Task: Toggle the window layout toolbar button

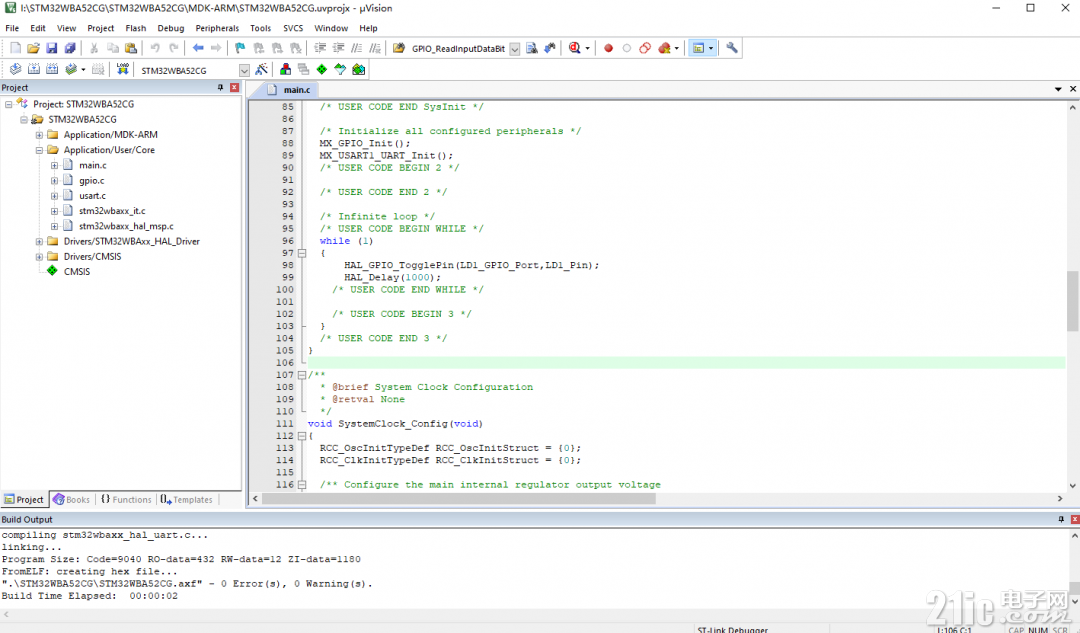Action: click(x=698, y=48)
